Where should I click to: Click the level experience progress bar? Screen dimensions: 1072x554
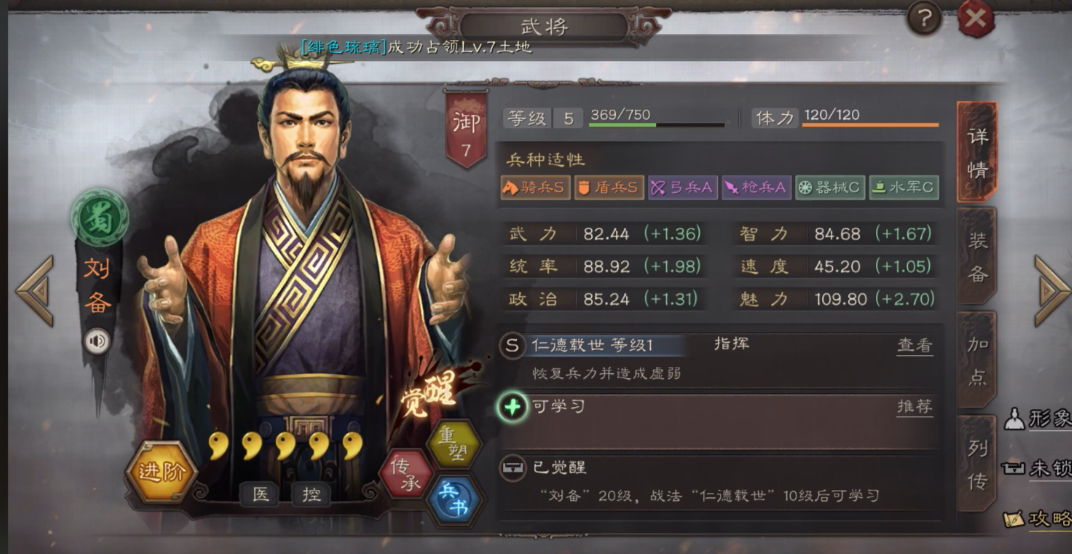[x=656, y=125]
